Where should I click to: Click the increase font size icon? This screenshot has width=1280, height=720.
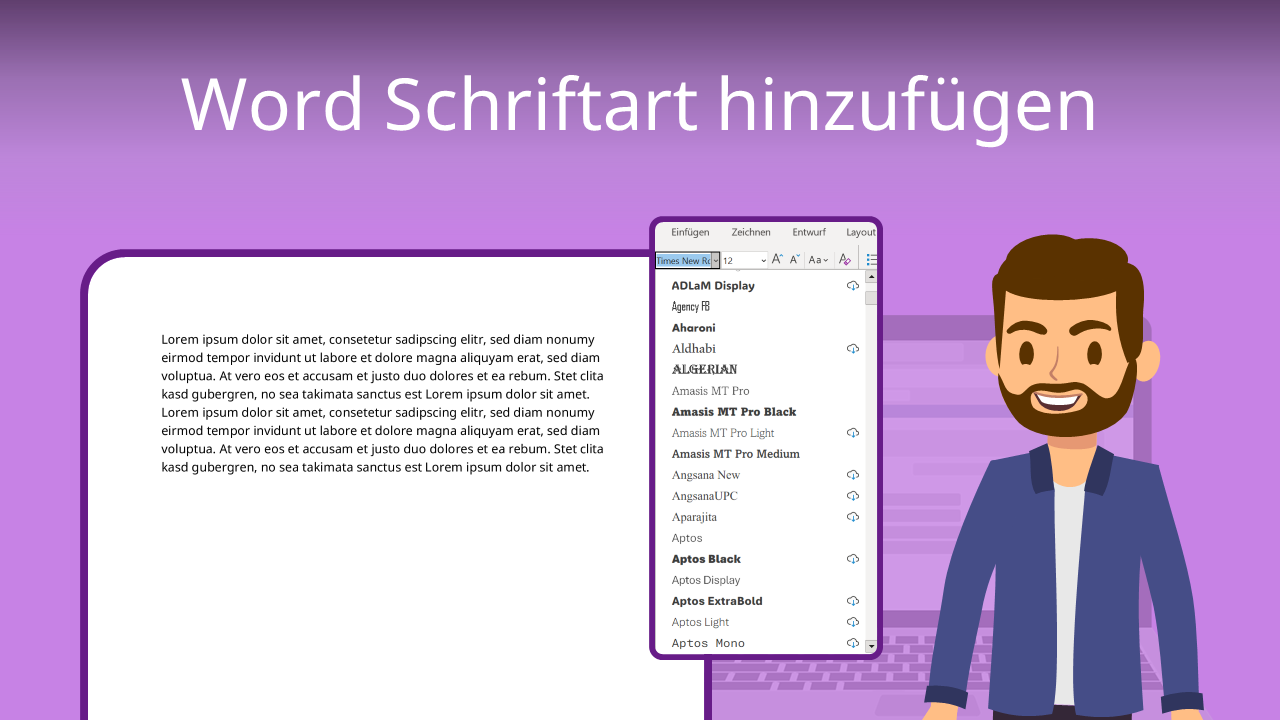tap(778, 259)
